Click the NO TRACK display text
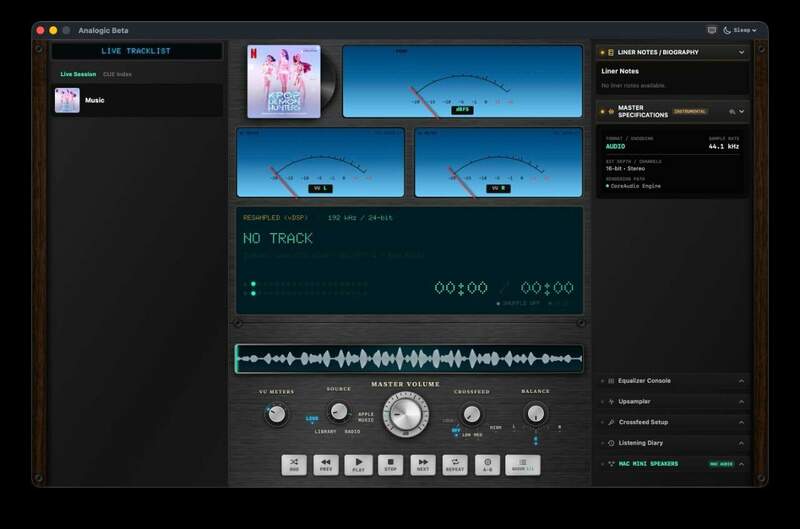This screenshot has width=800, height=529. pyautogui.click(x=278, y=238)
